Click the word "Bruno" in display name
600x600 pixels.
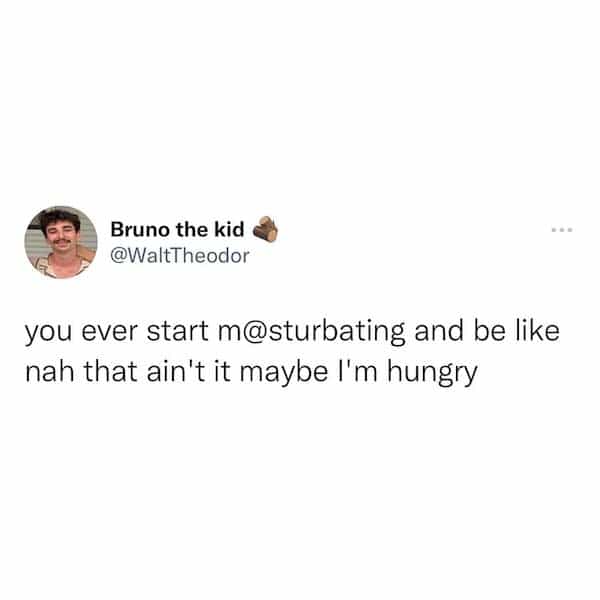pyautogui.click(x=140, y=229)
